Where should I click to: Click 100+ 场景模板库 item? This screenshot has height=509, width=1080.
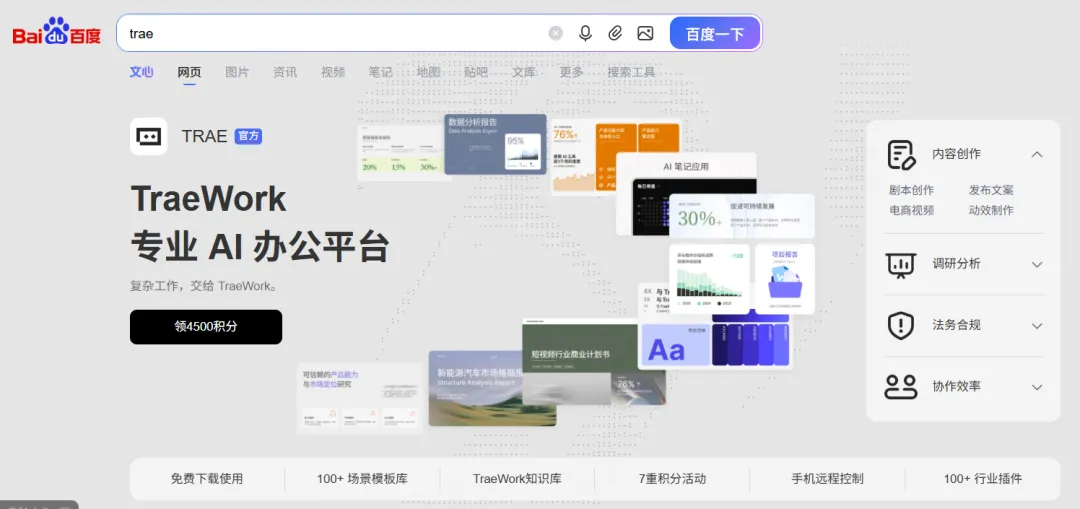click(x=362, y=479)
